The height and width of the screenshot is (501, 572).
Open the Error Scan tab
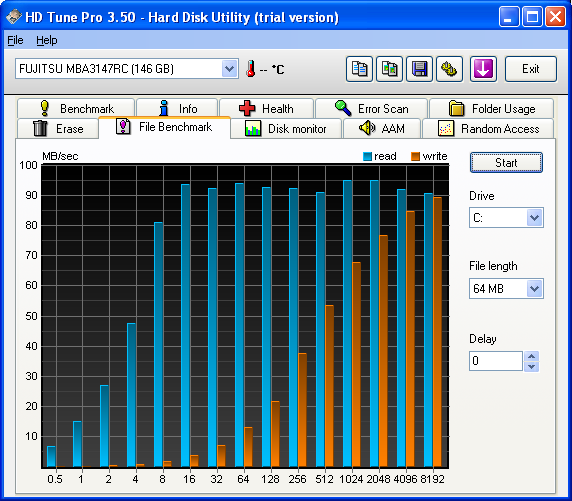tap(371, 108)
